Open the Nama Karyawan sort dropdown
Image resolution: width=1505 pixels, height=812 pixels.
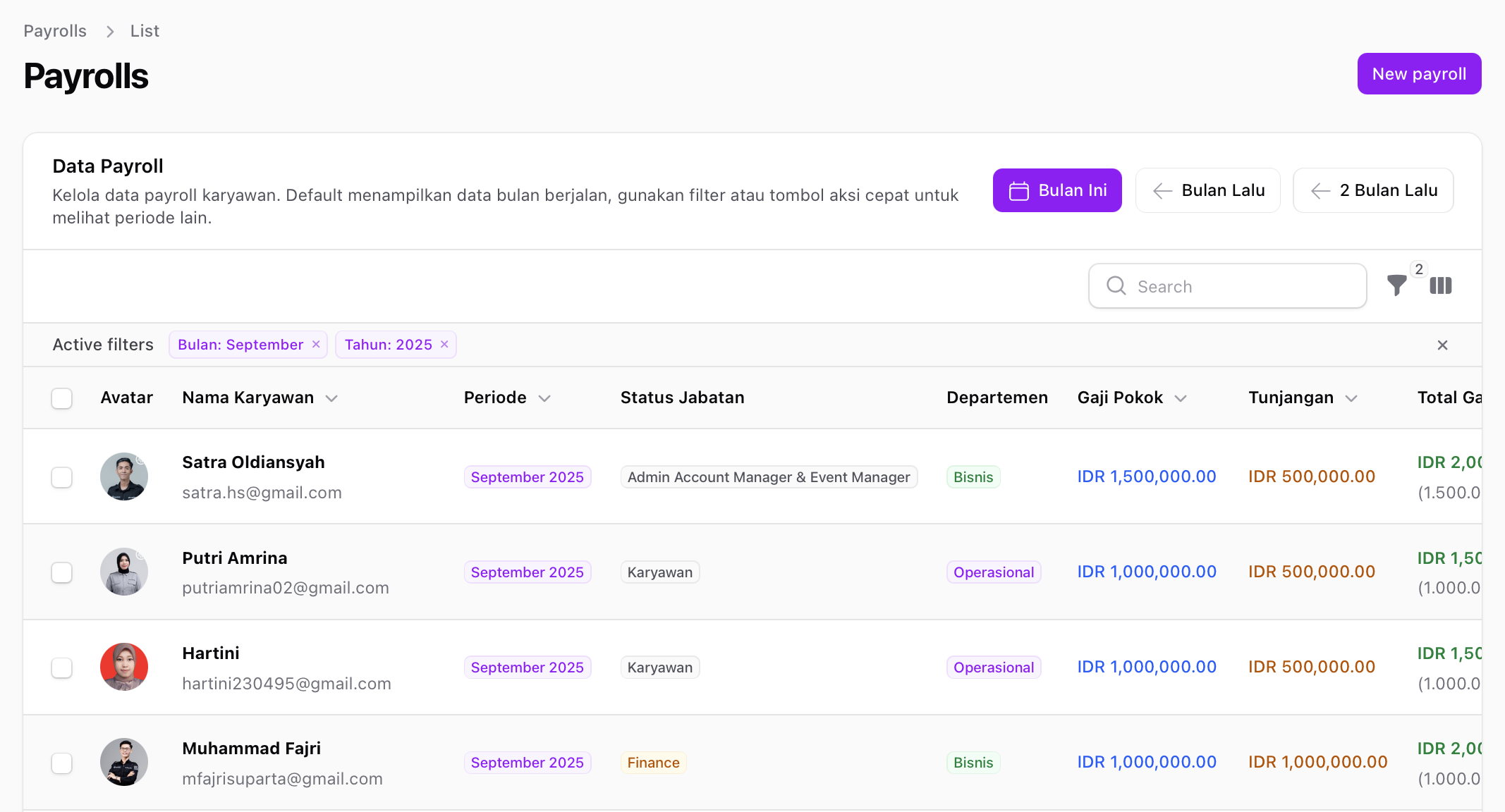tap(332, 398)
